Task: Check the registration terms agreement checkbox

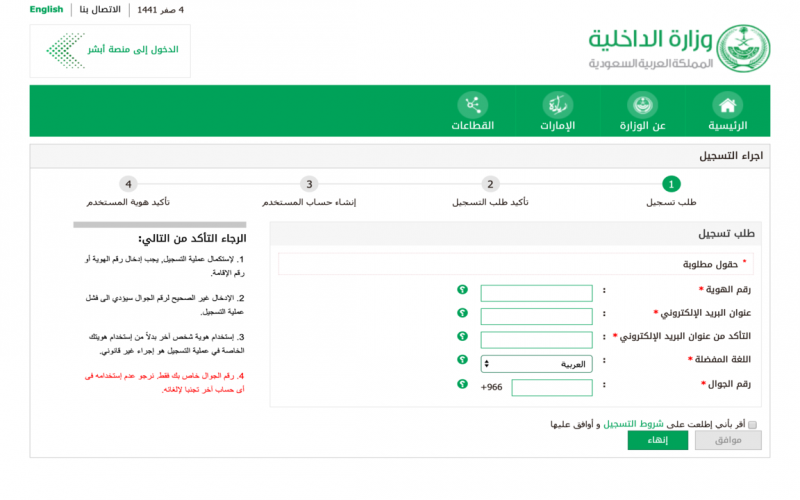Action: [x=753, y=424]
